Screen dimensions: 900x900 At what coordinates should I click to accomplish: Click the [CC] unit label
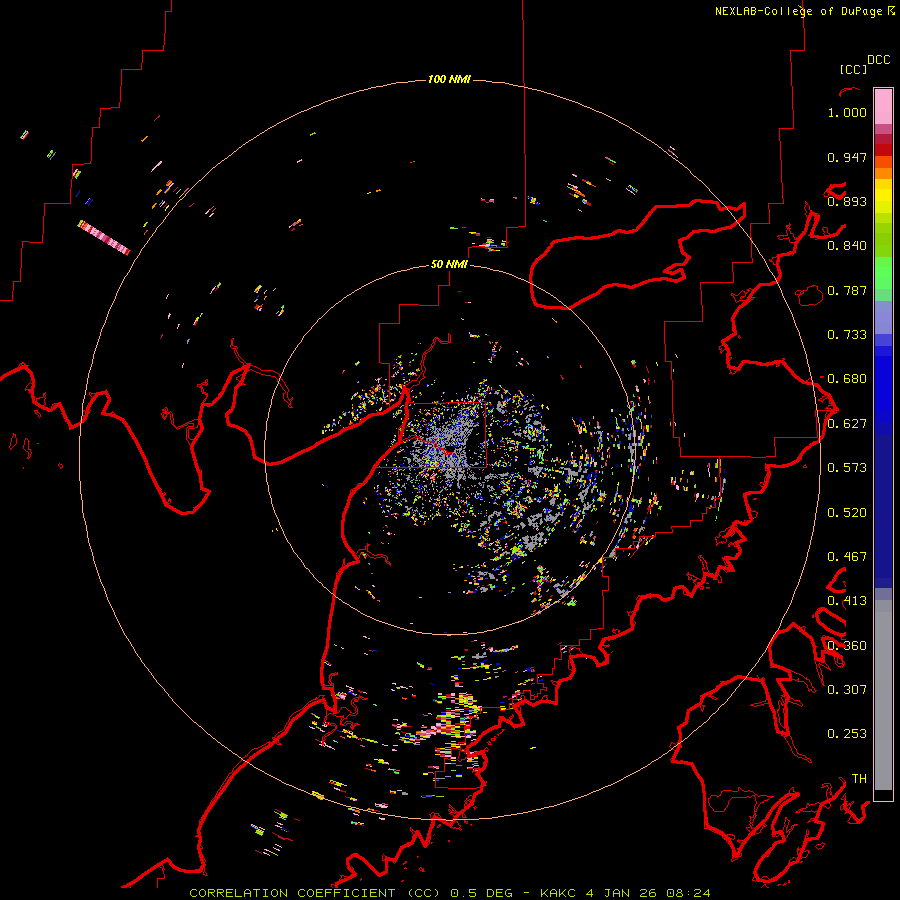(853, 69)
